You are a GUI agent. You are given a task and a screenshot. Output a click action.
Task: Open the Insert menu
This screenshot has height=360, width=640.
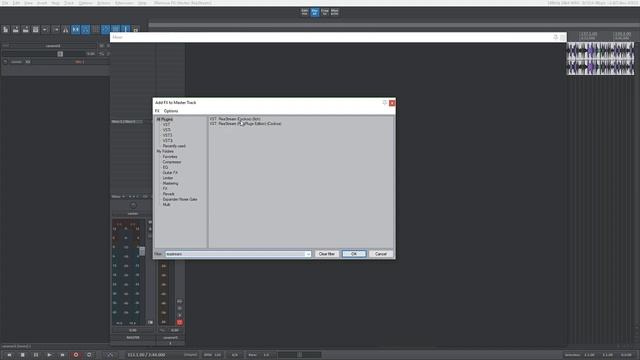tap(42, 3)
